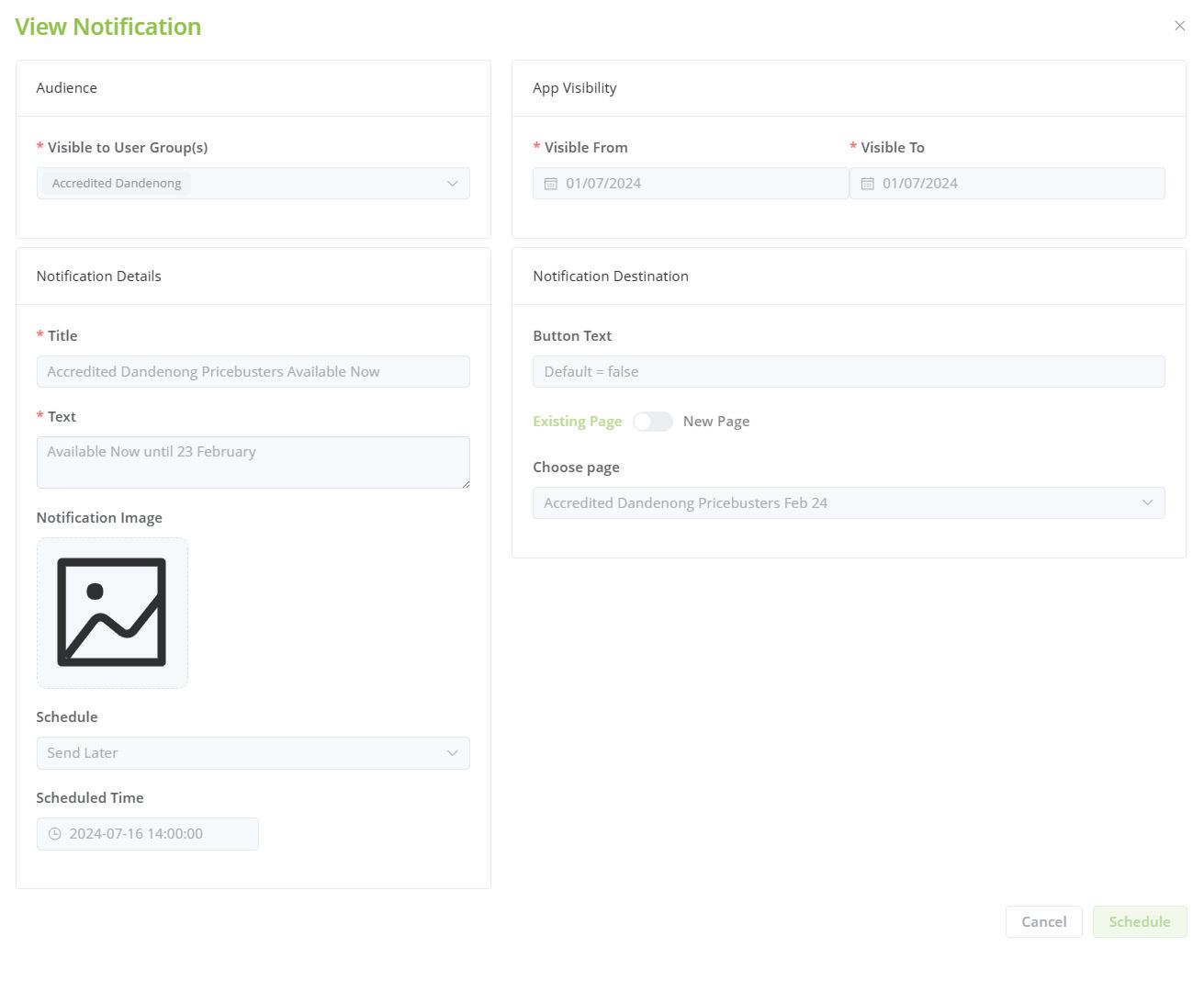Click clock icon in Scheduled Time field
This screenshot has height=981, width=1204.
[55, 834]
